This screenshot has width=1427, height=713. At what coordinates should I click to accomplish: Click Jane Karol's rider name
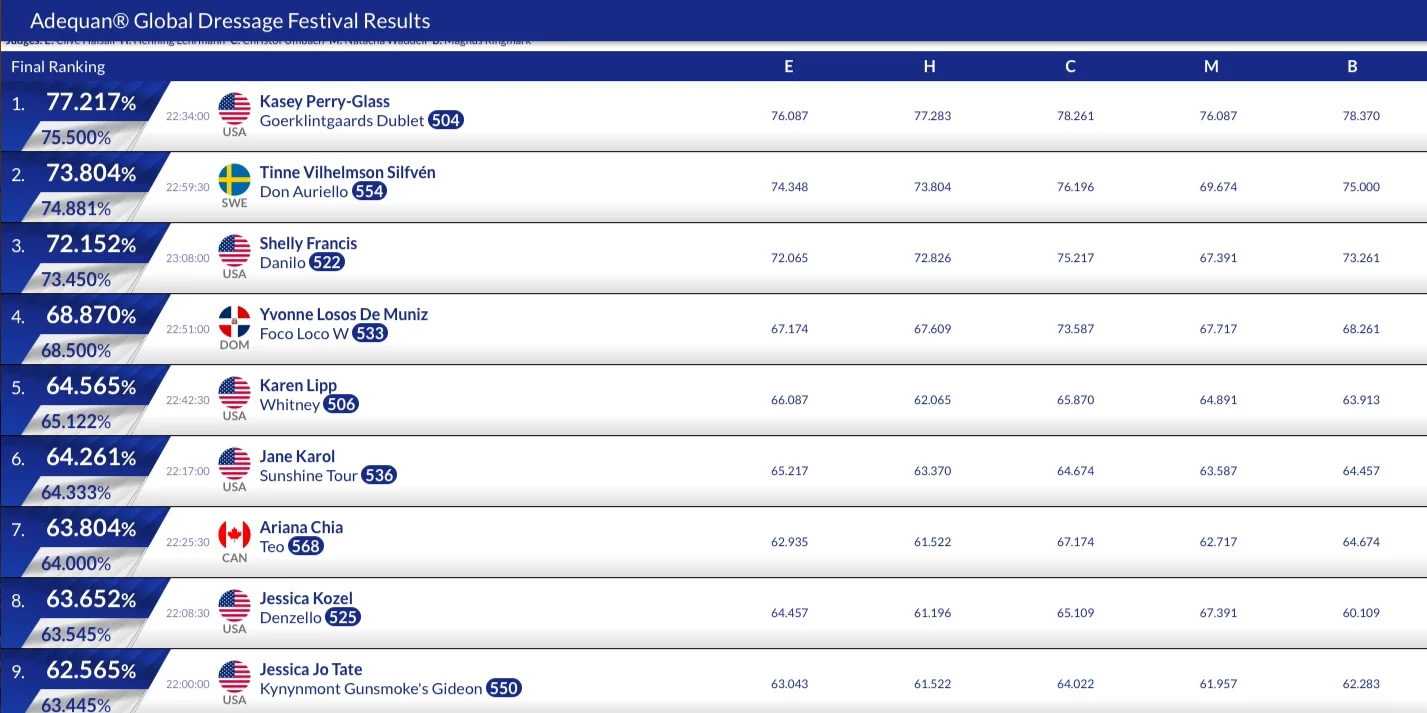297,456
